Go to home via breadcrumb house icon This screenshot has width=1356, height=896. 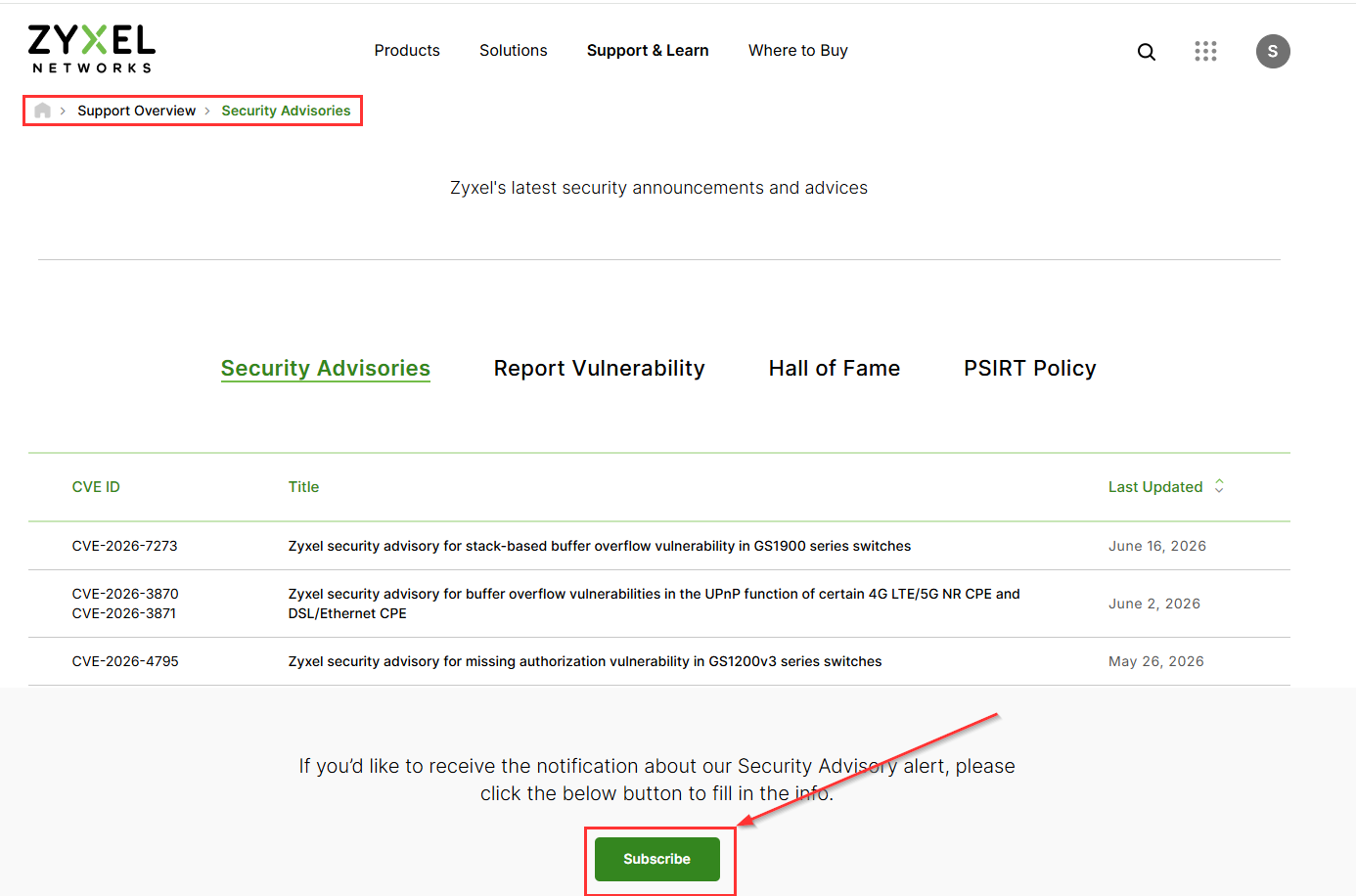point(42,111)
